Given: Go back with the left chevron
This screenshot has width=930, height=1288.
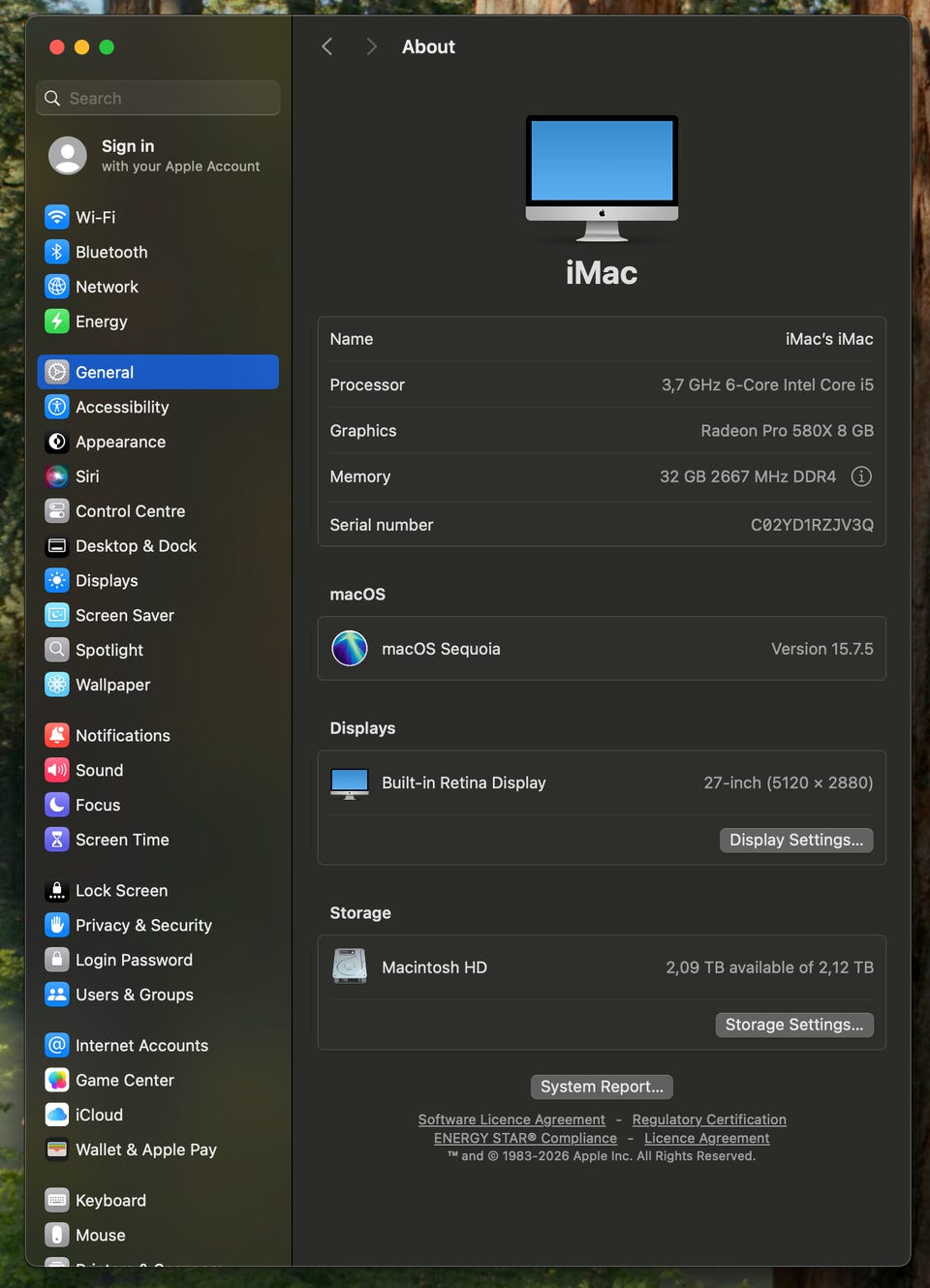Looking at the screenshot, I should (327, 46).
